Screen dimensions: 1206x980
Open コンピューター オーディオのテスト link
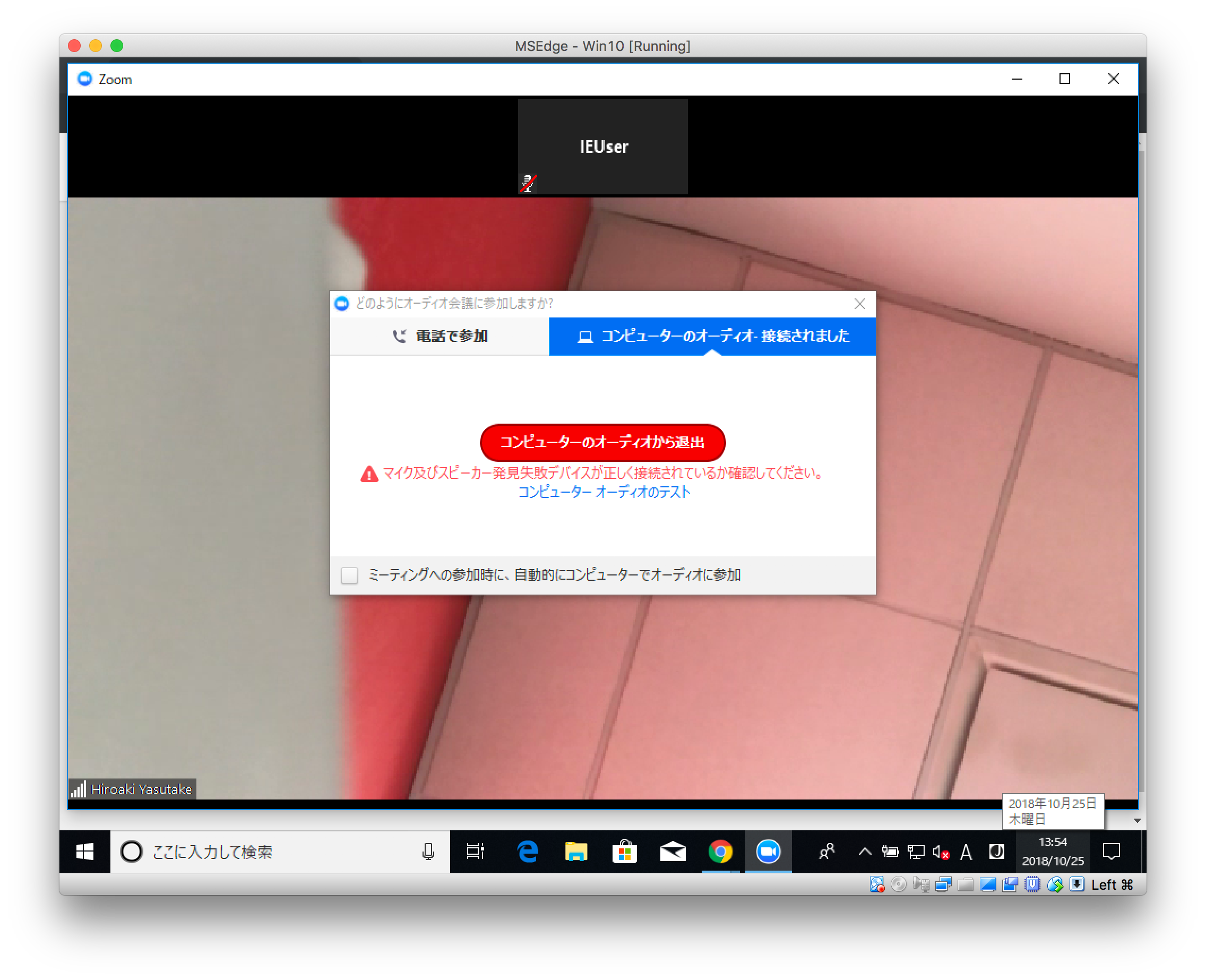click(x=604, y=492)
